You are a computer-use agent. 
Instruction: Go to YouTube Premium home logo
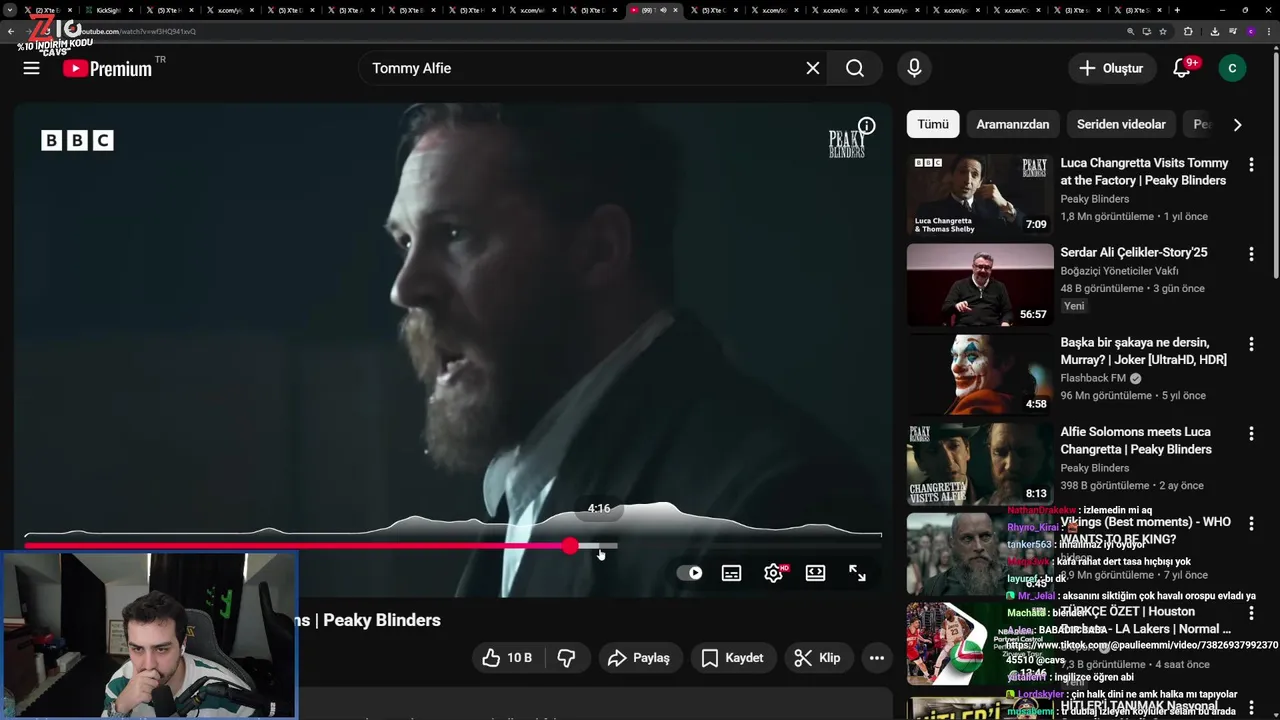[x=107, y=68]
